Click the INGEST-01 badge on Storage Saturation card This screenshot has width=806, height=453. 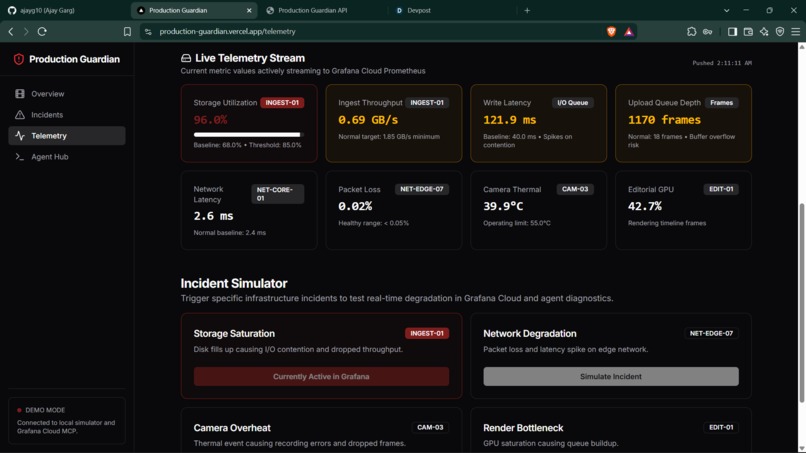click(x=427, y=333)
